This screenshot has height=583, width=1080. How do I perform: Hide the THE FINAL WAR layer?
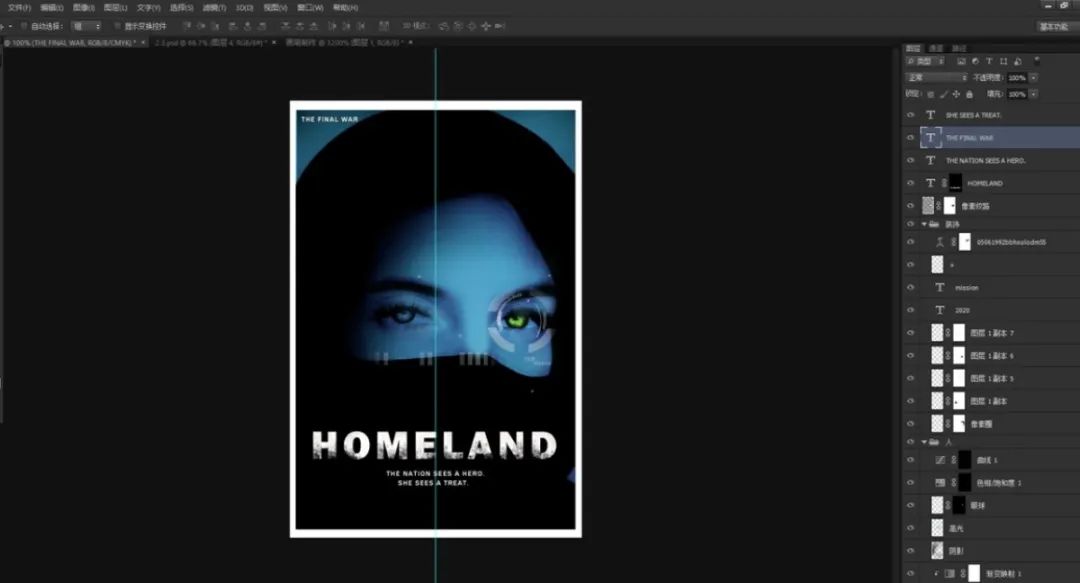point(911,138)
